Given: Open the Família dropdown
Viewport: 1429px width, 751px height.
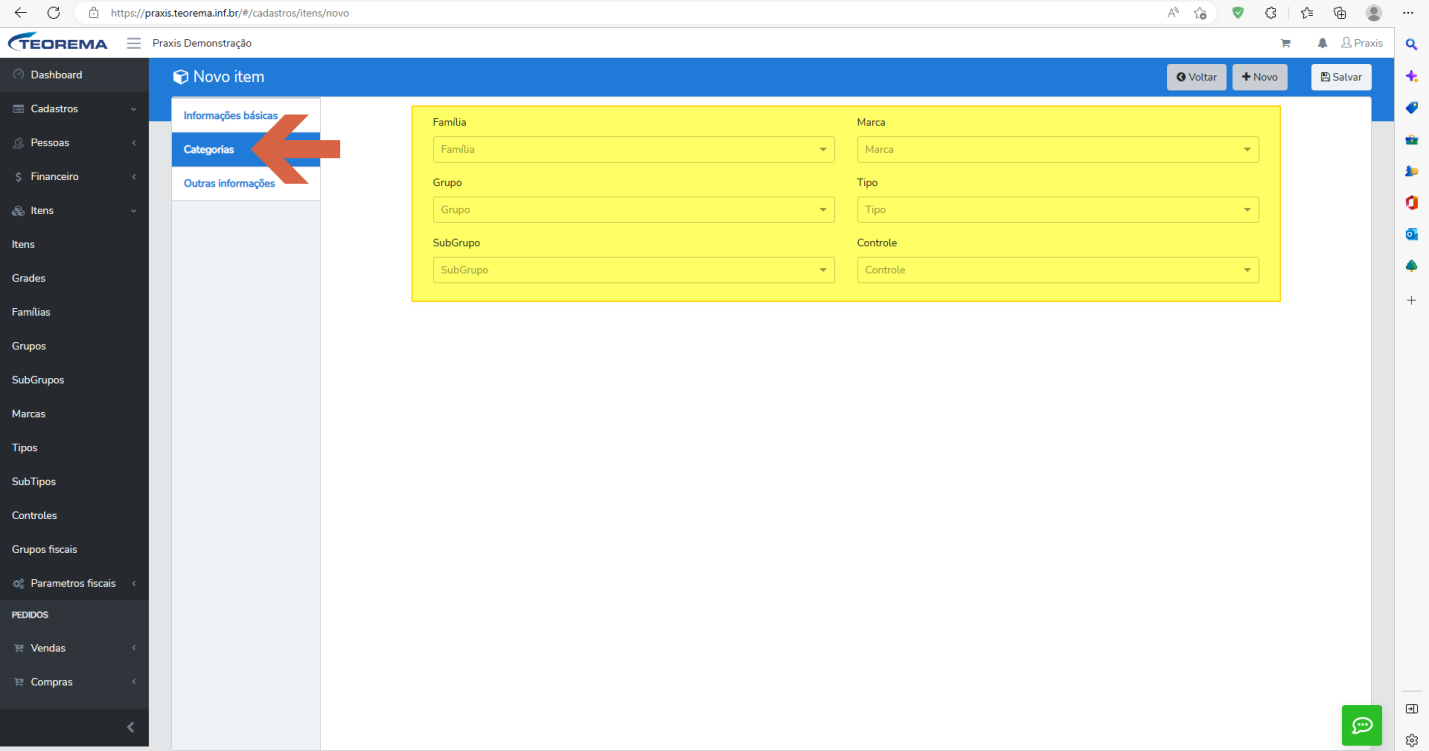Looking at the screenshot, I should [x=634, y=149].
